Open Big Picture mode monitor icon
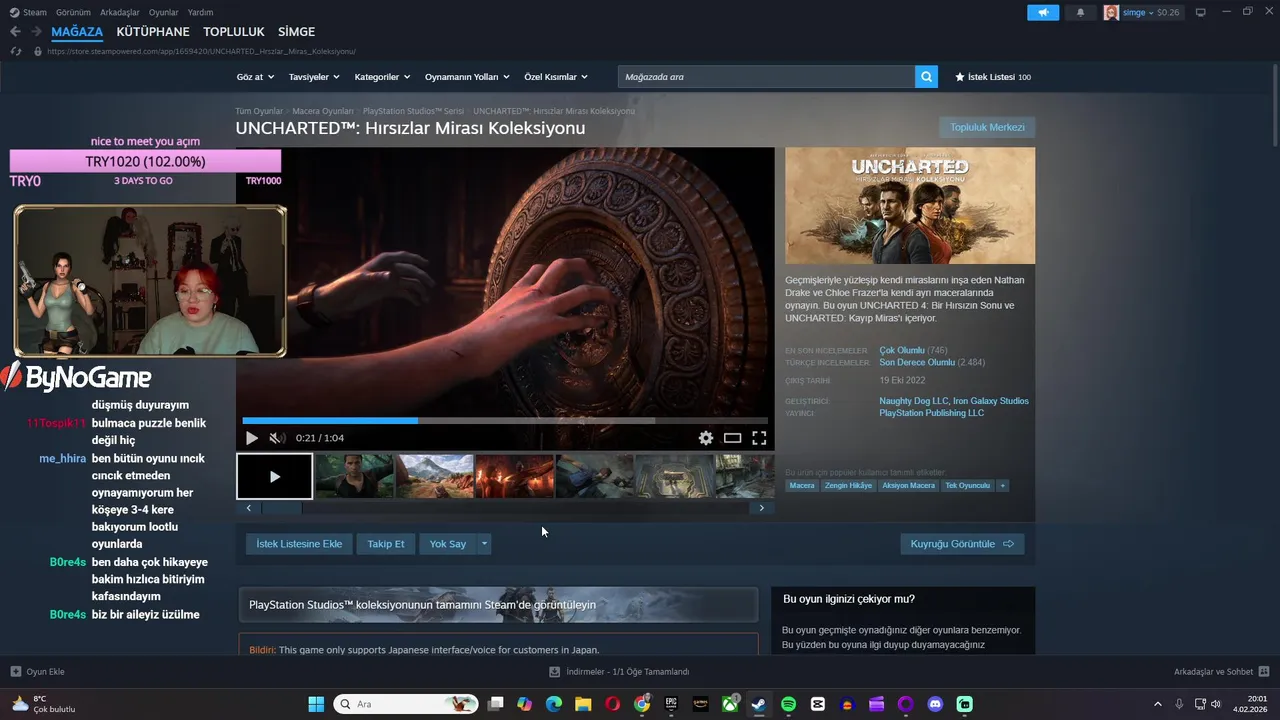The image size is (1280, 720). pyautogui.click(x=1201, y=12)
